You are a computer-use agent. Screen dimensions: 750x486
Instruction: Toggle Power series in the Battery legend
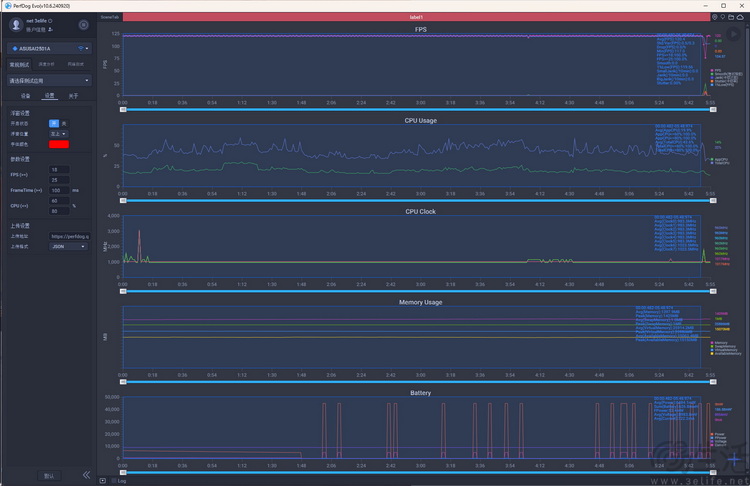coord(718,434)
